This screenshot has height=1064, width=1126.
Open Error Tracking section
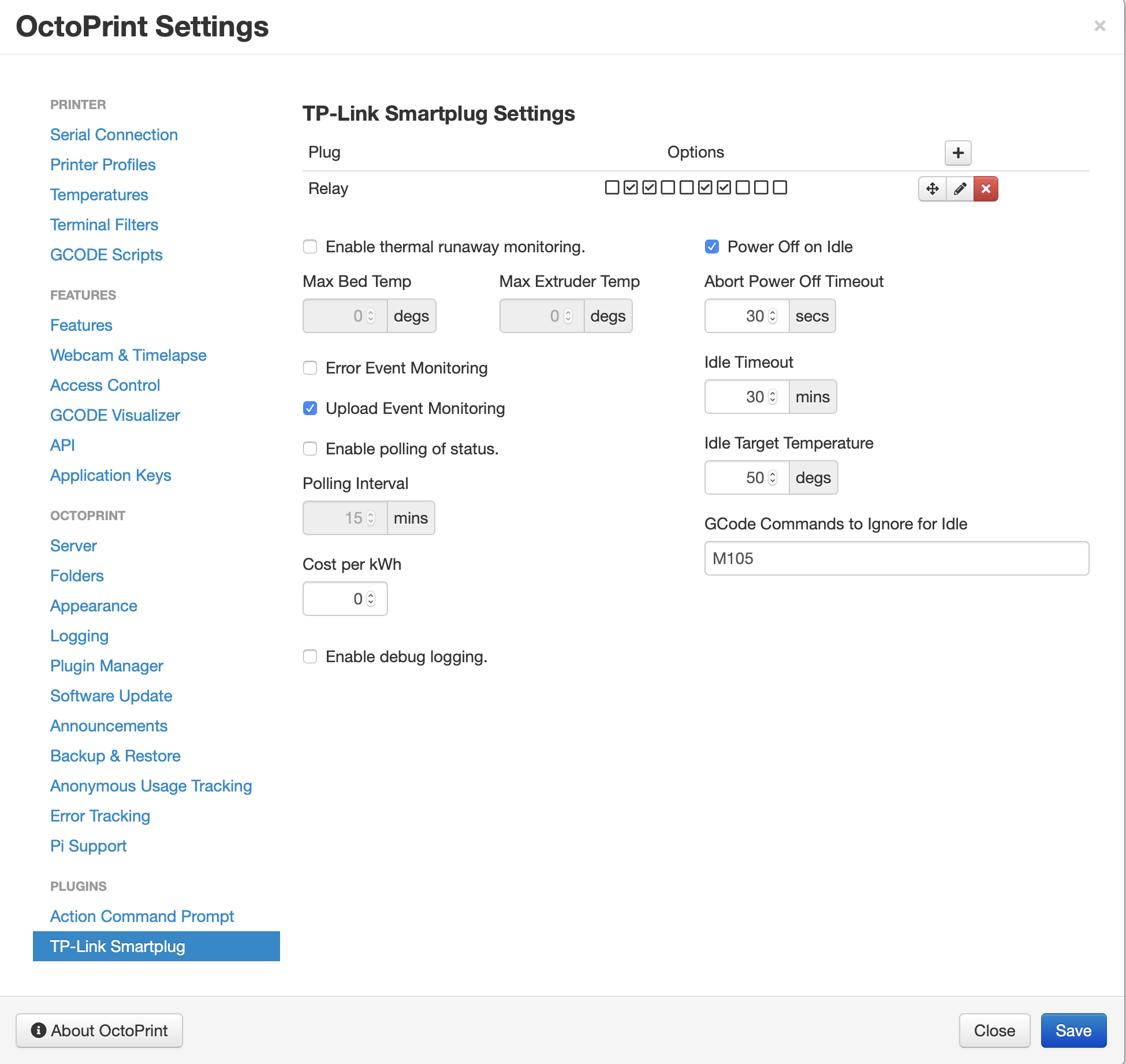pyautogui.click(x=100, y=816)
